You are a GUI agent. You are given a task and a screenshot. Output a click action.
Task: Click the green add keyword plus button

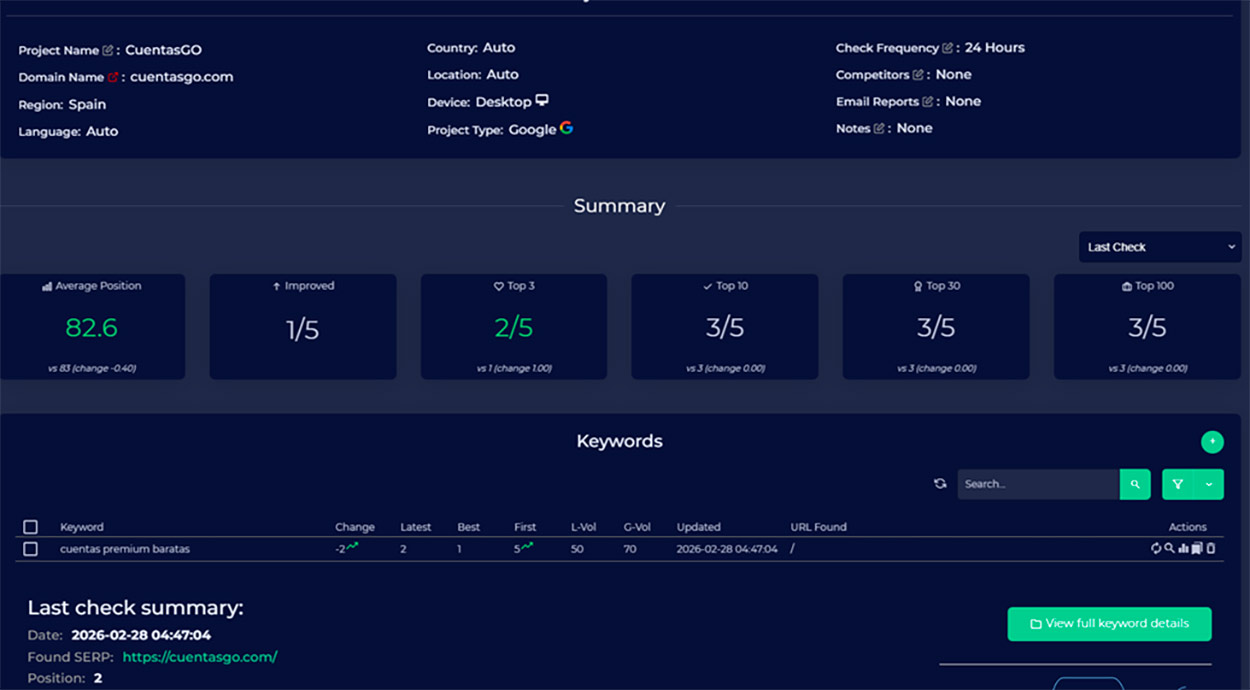click(1211, 442)
